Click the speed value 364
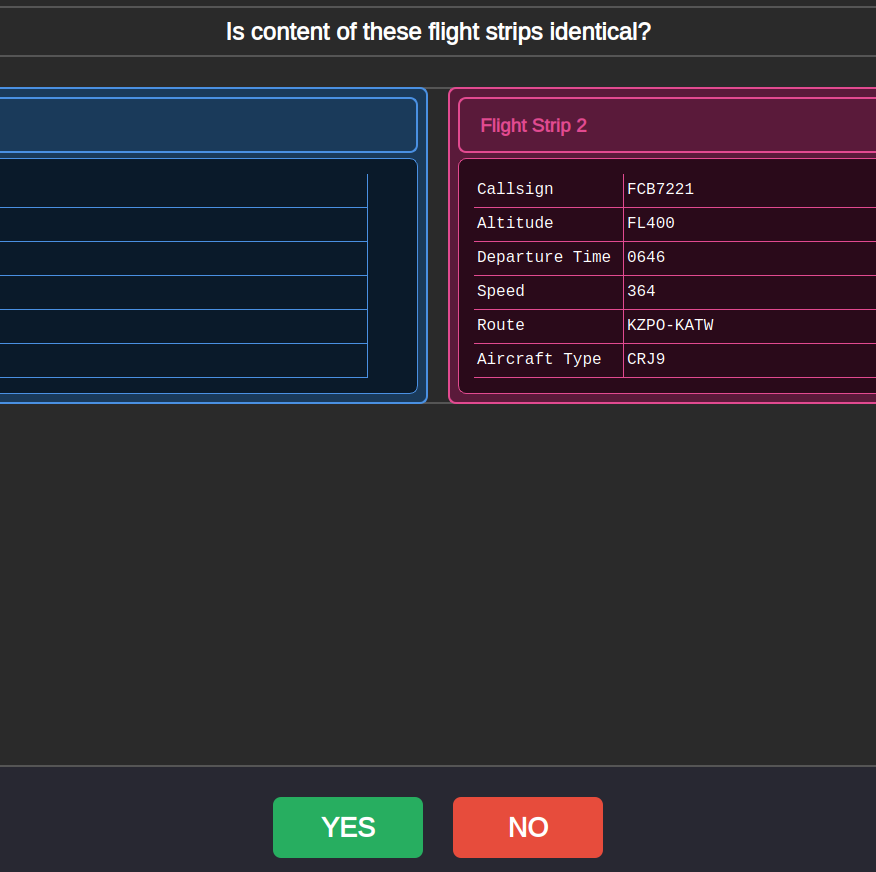The width and height of the screenshot is (876, 872). tap(641, 291)
